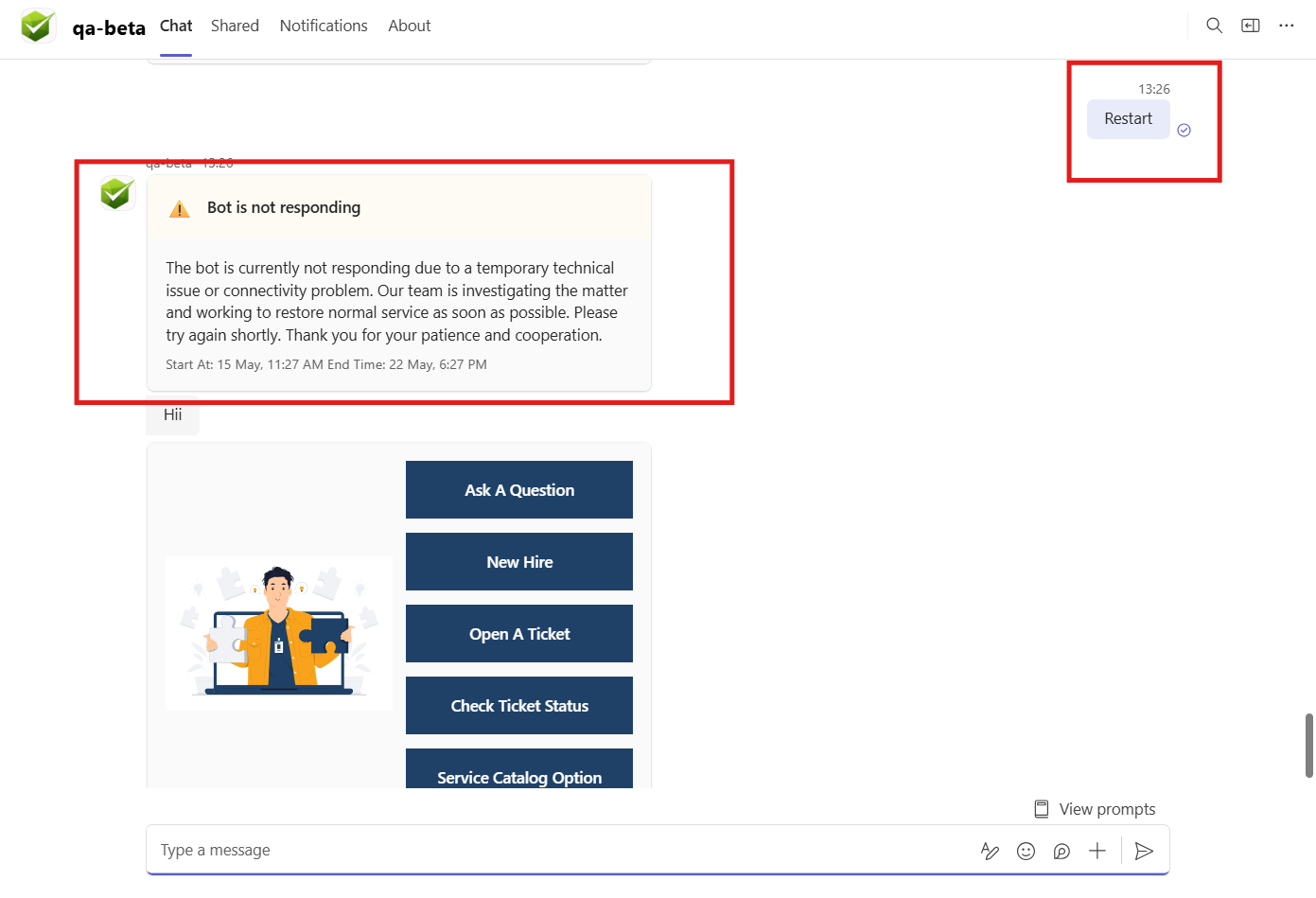Click the Ask A Question button

(519, 490)
